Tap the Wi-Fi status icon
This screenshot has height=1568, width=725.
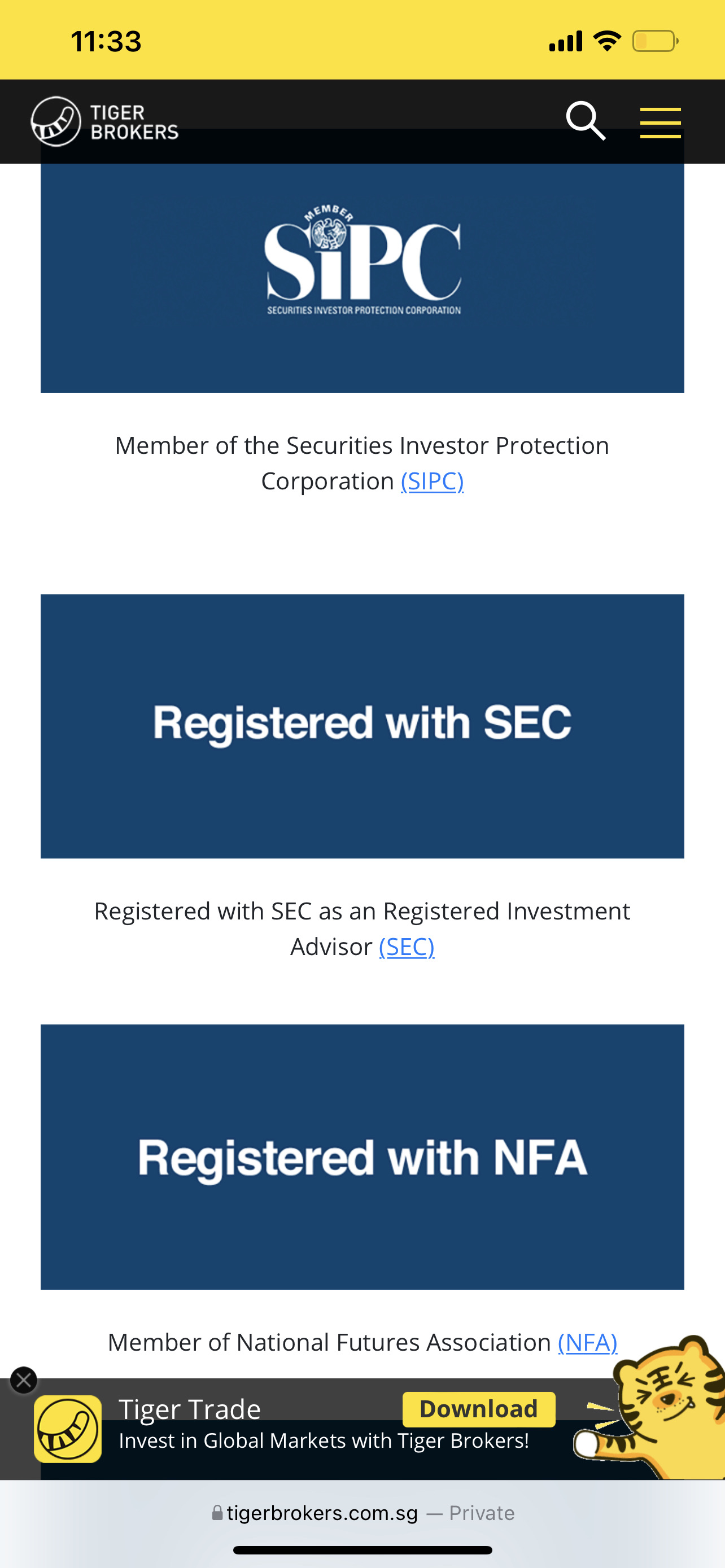[x=607, y=41]
